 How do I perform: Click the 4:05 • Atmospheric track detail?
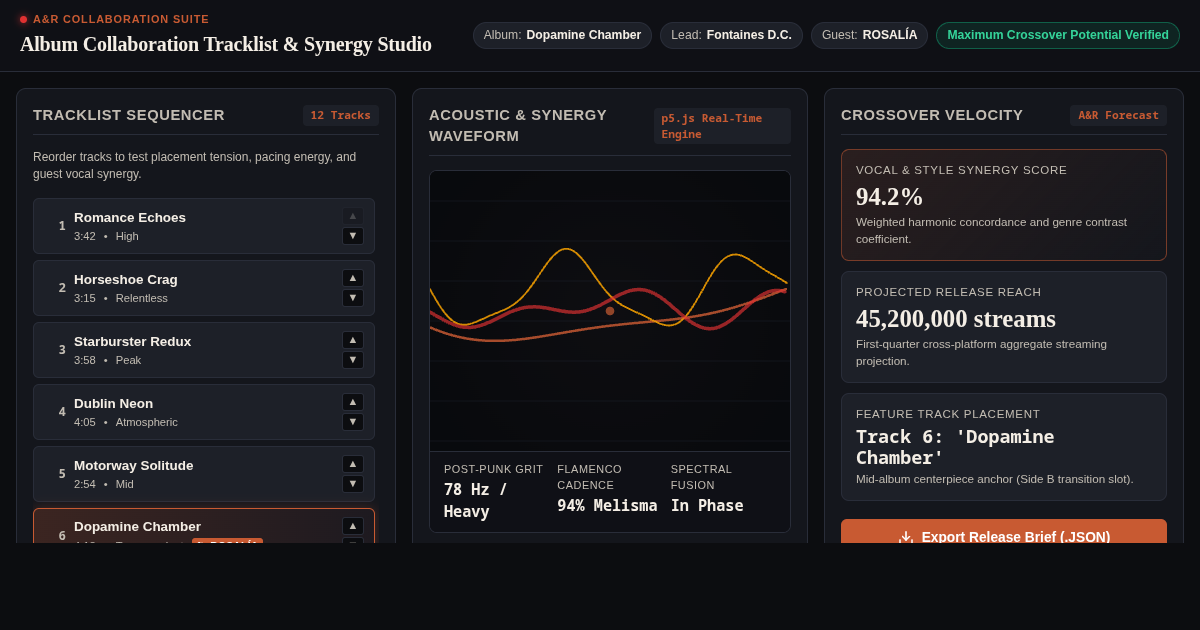tap(126, 422)
